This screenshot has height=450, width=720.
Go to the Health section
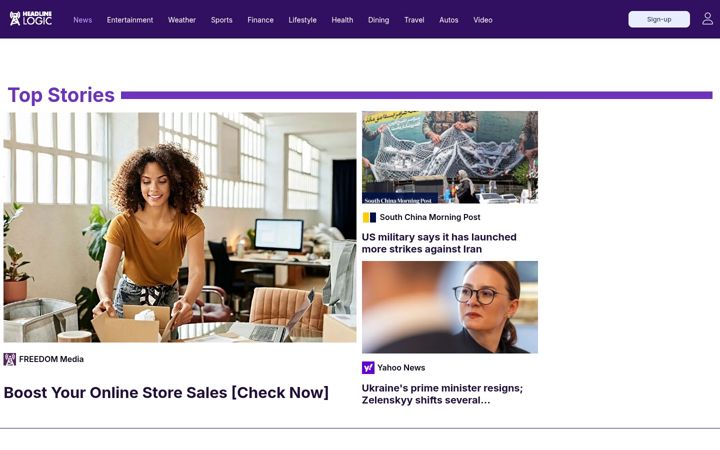coord(342,20)
